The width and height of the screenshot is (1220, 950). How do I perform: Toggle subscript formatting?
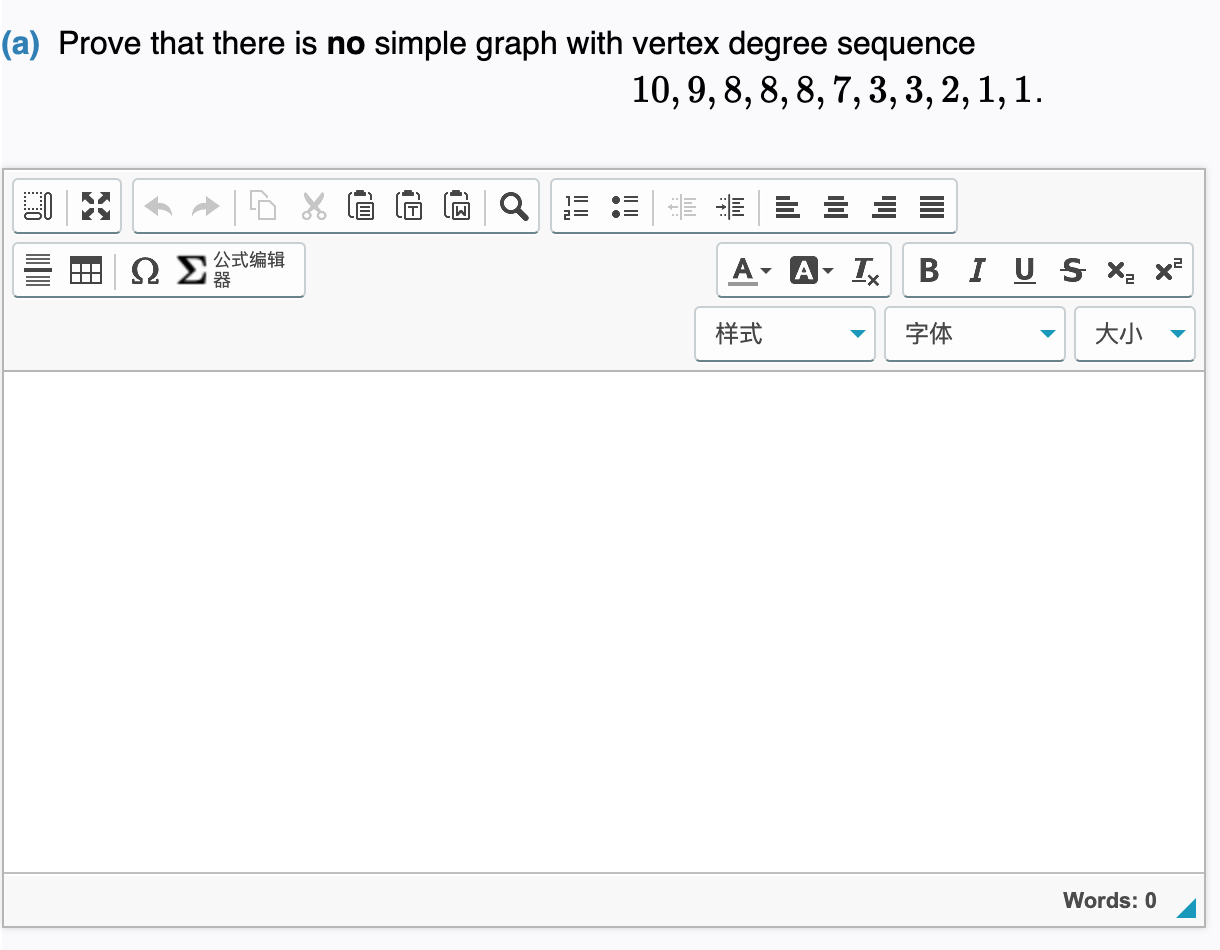click(x=1120, y=270)
